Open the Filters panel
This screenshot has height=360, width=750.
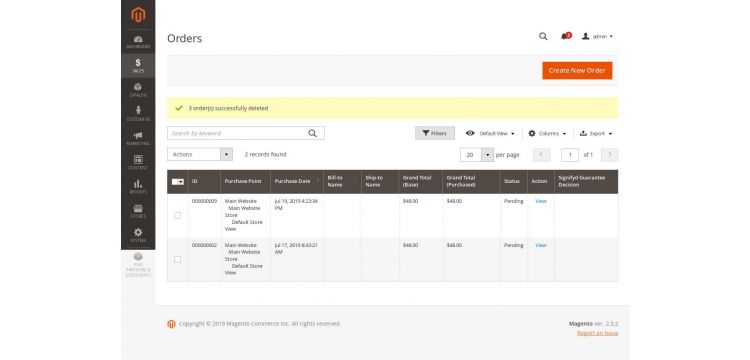434,133
